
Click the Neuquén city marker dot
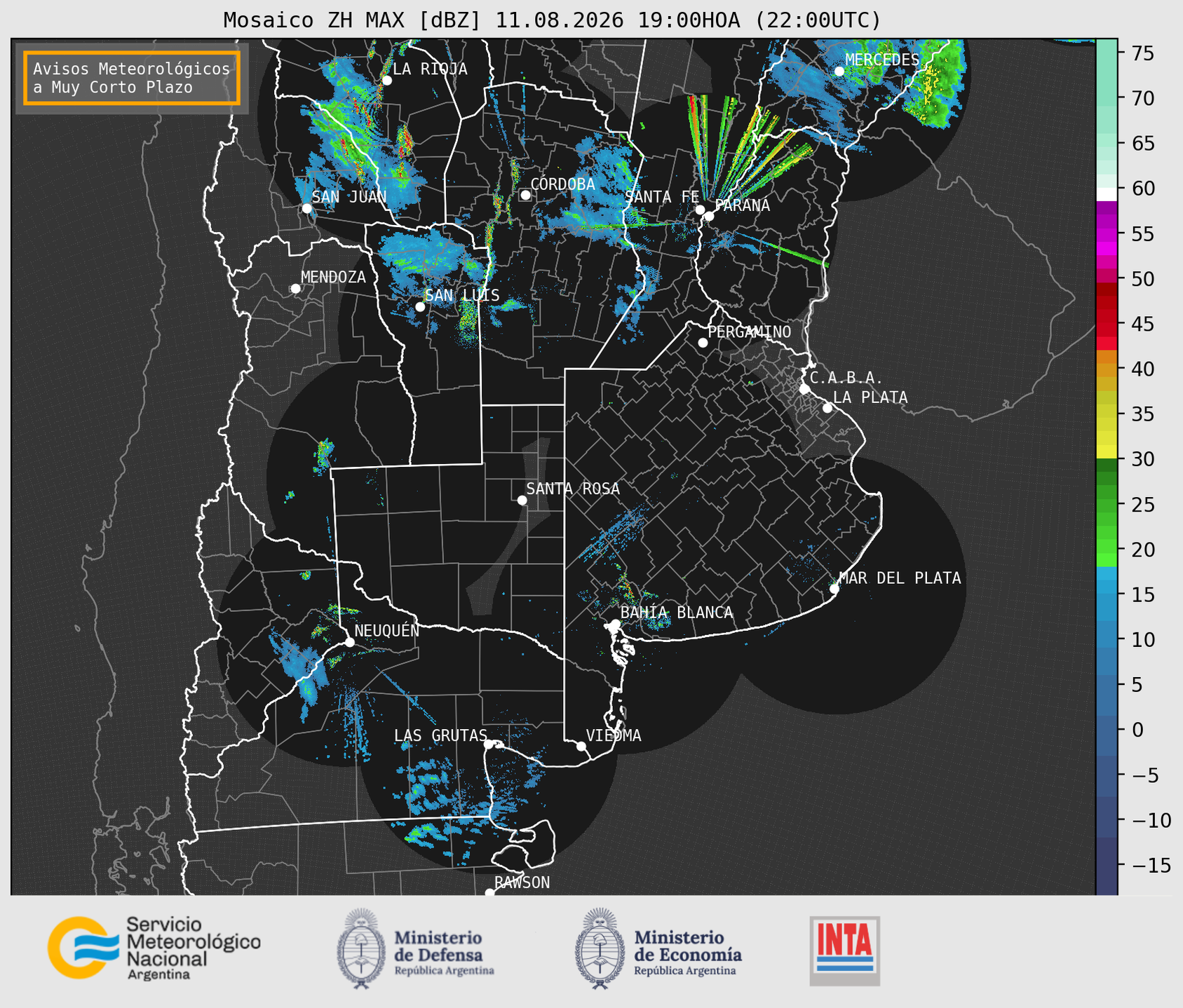(x=350, y=642)
